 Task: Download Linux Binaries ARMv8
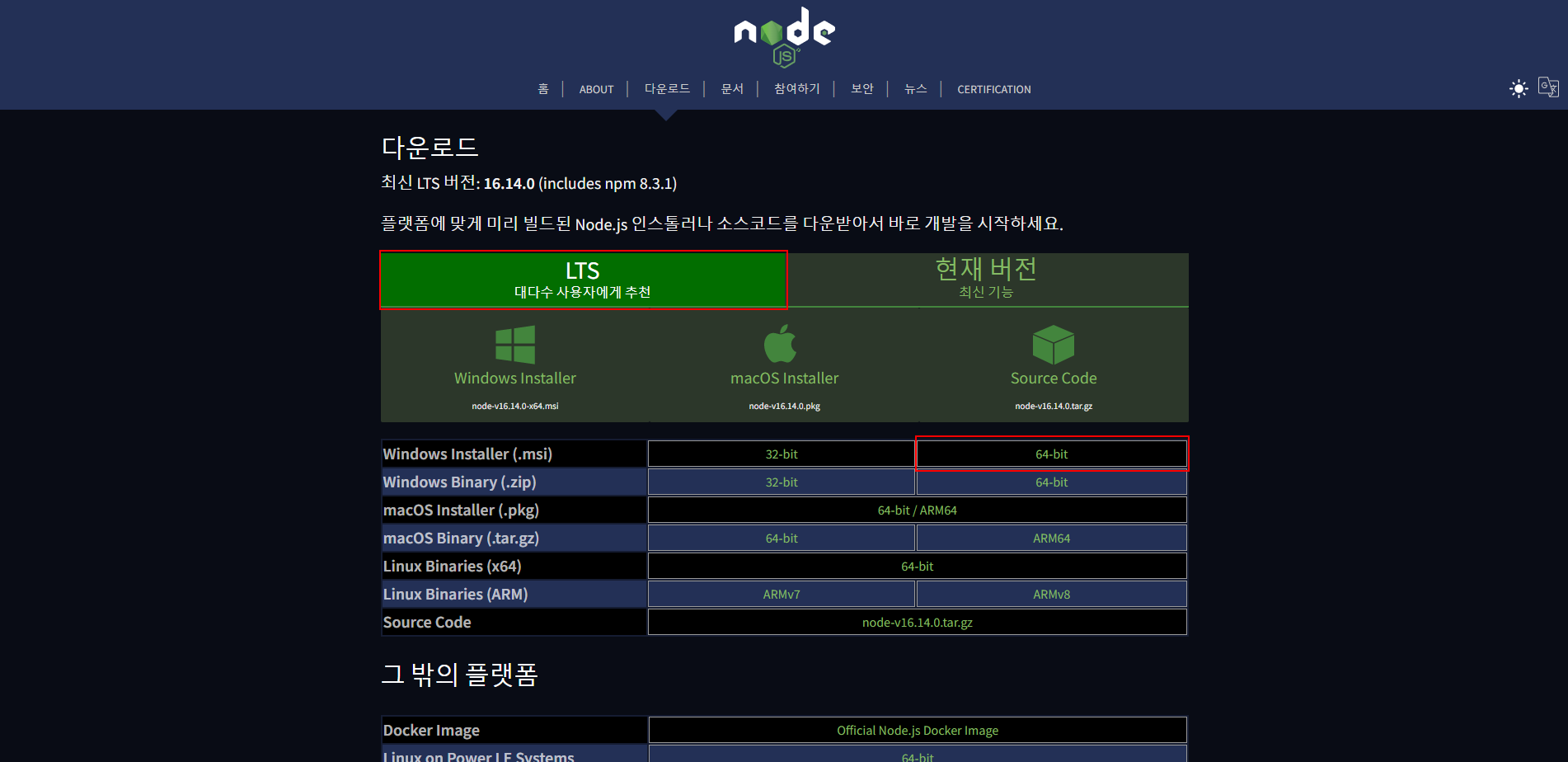pyautogui.click(x=1052, y=595)
